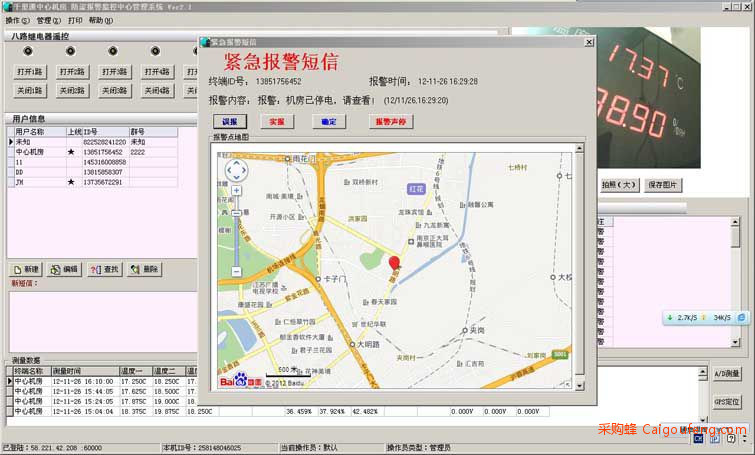Viewport: 755px width, 455px height.
Task: Click the 删除 (Delete) user button
Action: 144,270
